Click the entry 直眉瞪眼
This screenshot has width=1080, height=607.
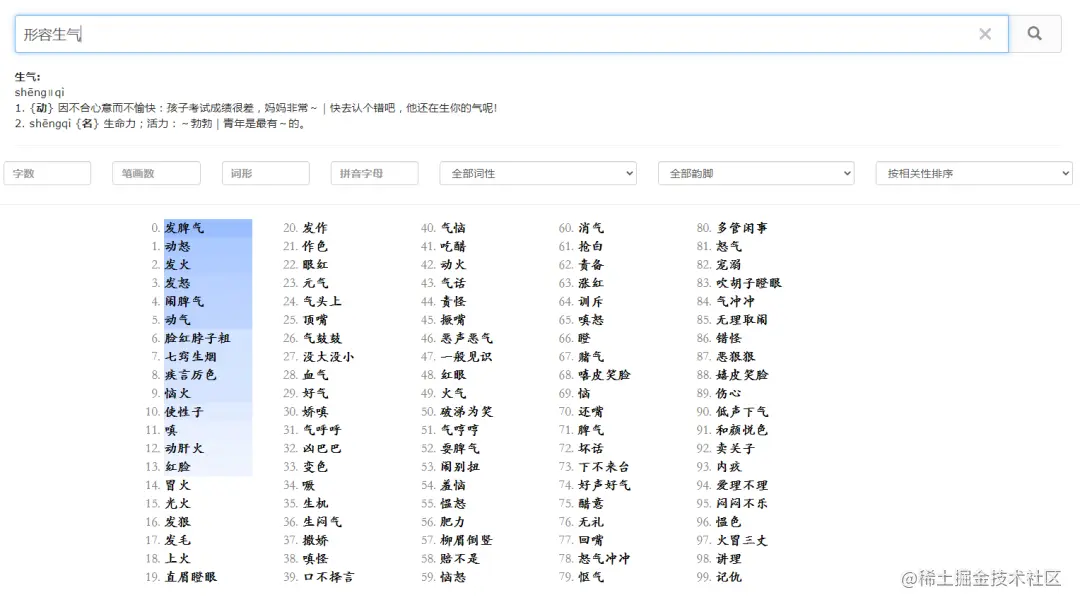point(190,577)
